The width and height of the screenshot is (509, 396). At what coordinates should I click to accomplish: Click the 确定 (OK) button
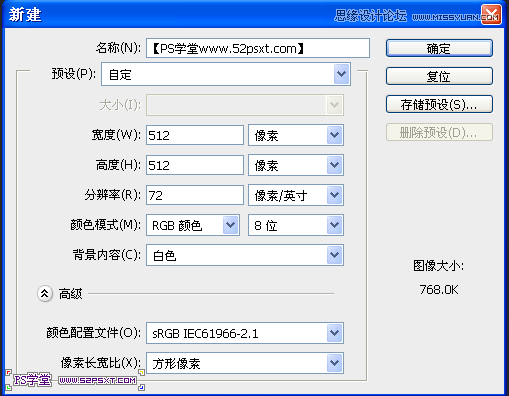[439, 48]
